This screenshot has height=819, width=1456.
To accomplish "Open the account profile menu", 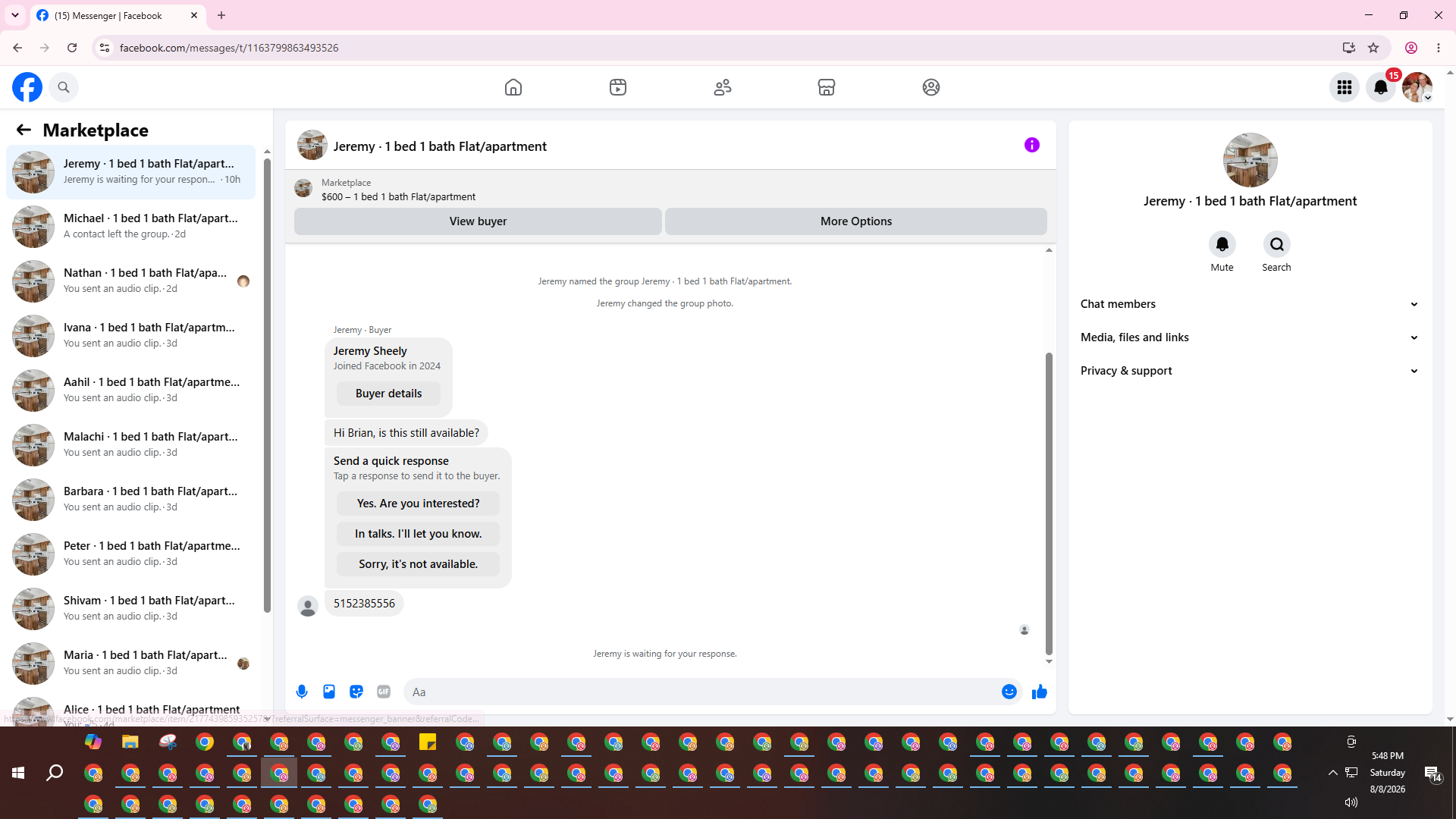I will 1417,87.
